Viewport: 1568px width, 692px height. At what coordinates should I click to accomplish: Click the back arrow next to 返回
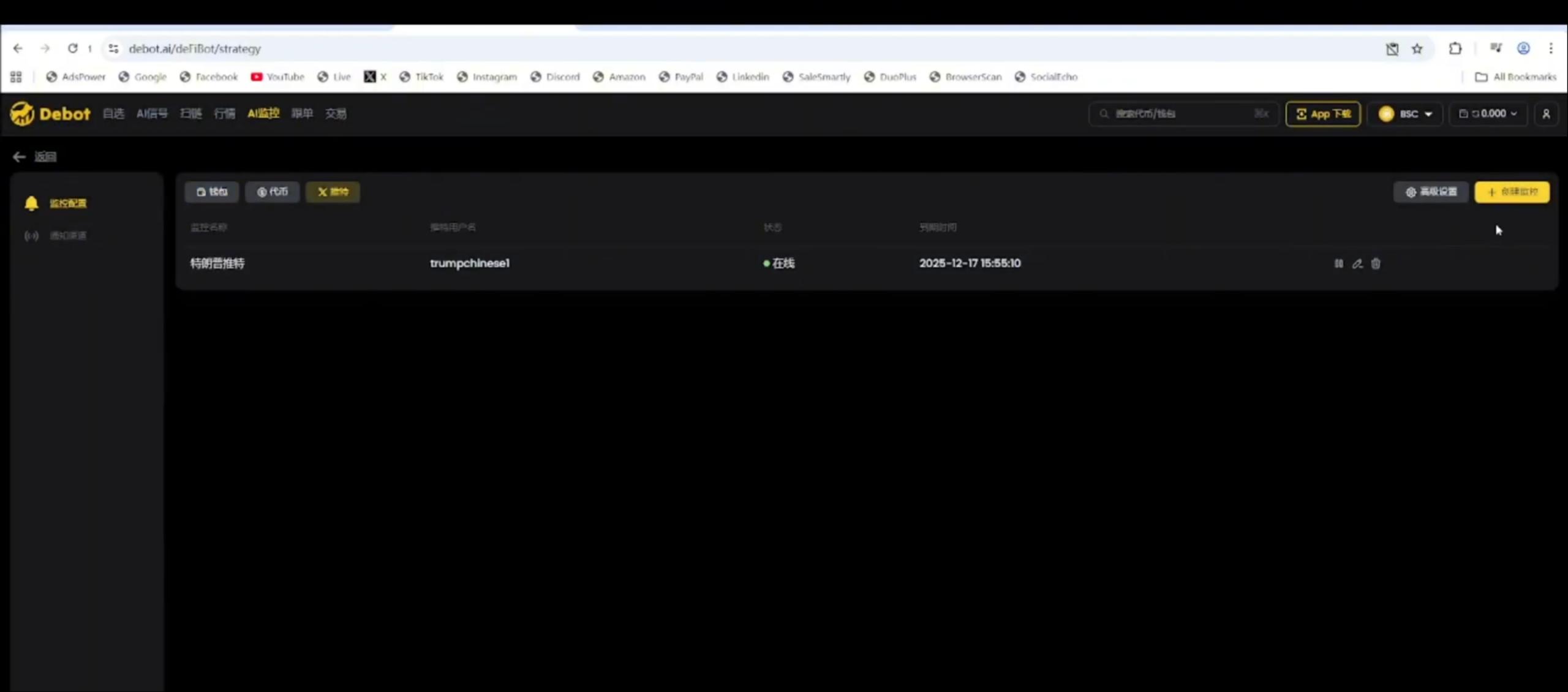click(19, 157)
